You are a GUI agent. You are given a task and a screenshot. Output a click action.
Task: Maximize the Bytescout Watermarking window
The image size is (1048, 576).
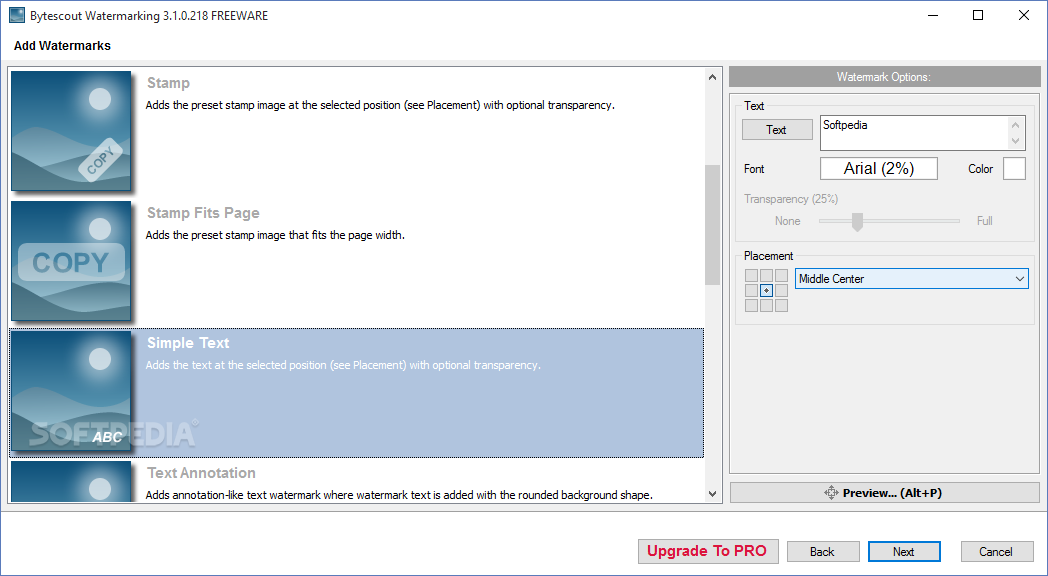[x=978, y=15]
